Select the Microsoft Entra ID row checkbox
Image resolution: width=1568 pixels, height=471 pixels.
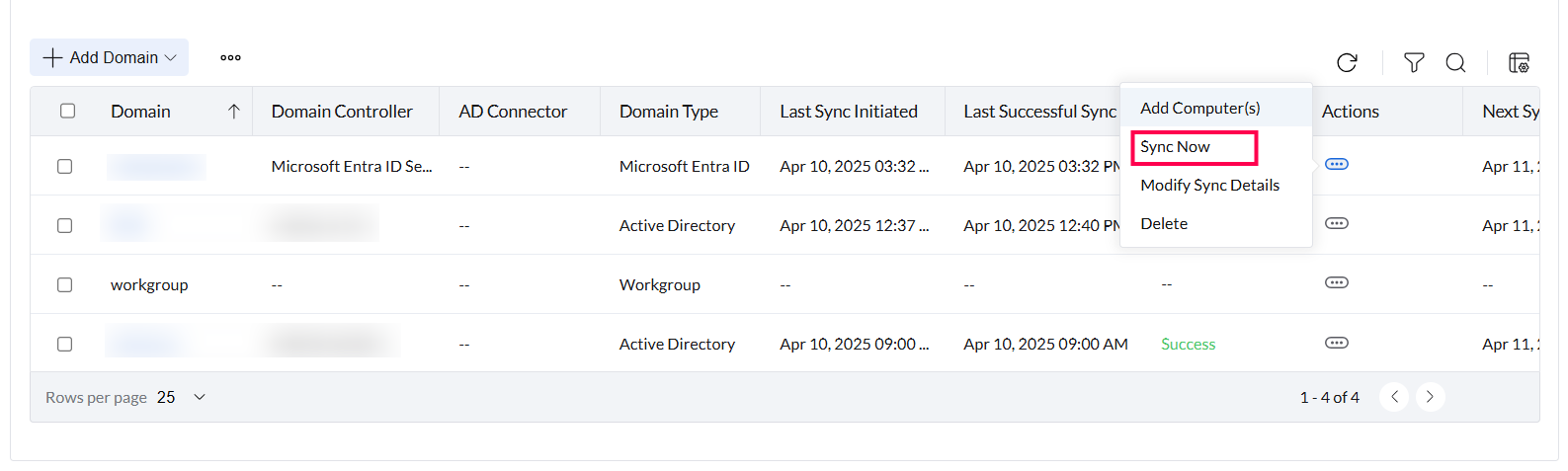pyautogui.click(x=65, y=166)
